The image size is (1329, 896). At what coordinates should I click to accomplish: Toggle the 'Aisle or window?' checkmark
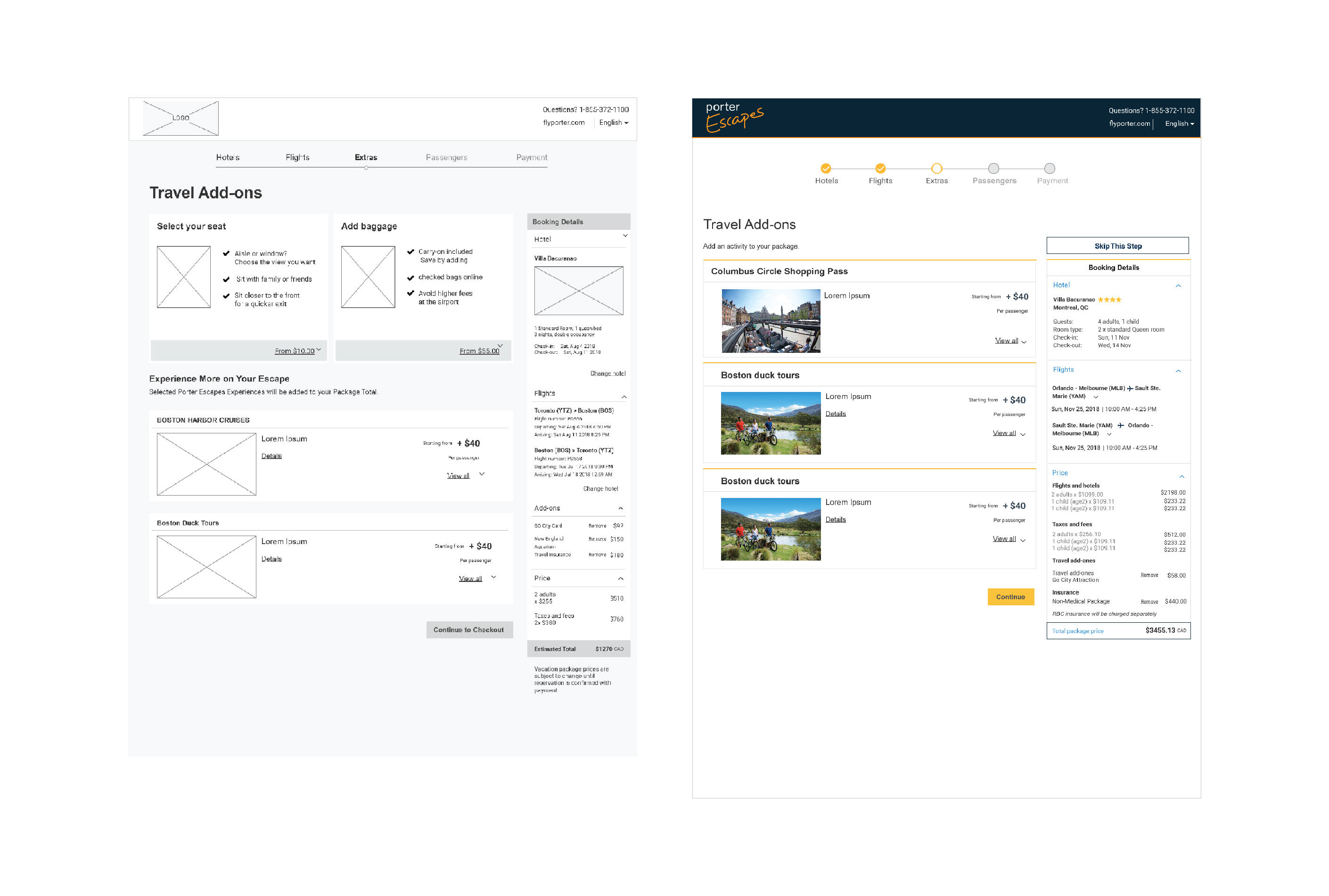tap(226, 254)
